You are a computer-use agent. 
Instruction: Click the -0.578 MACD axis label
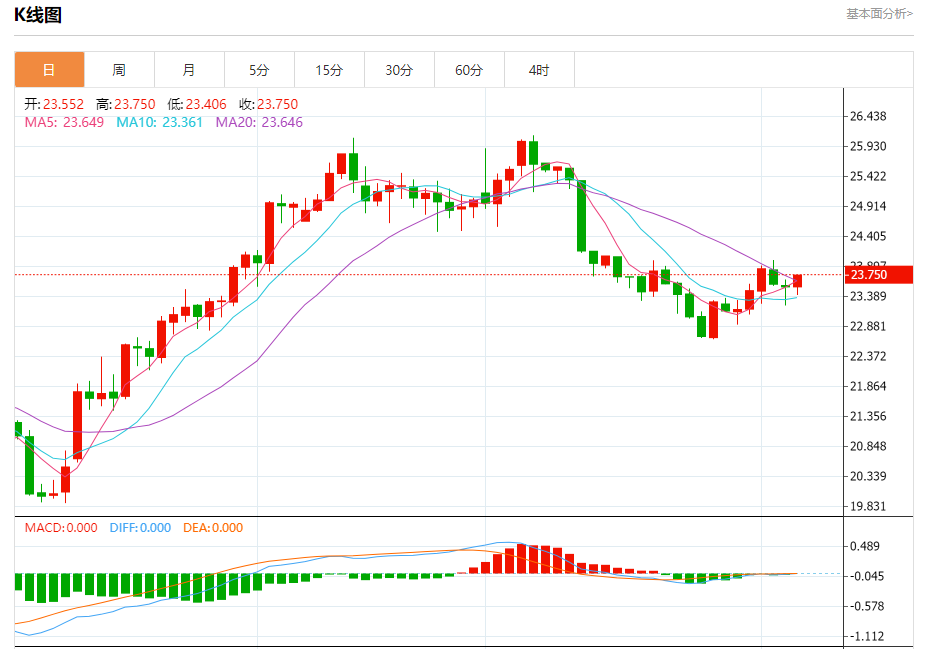865,607
